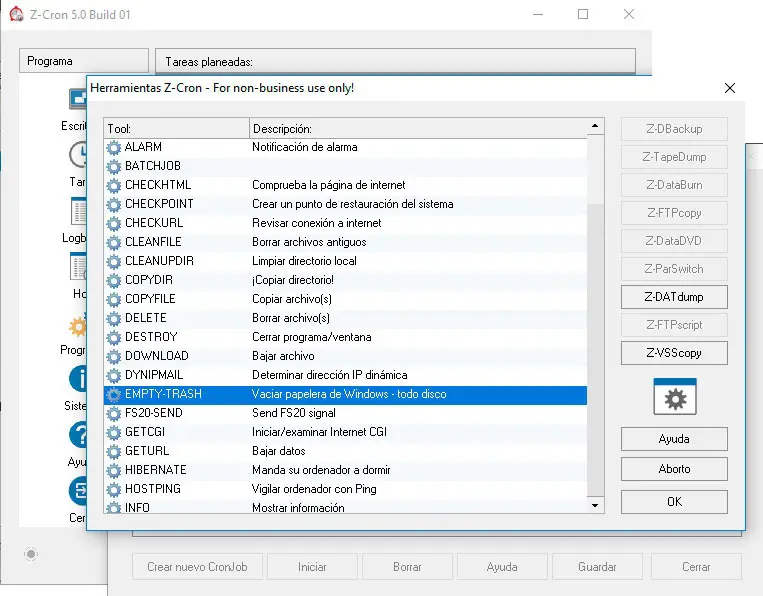The height and width of the screenshot is (596, 763).
Task: Click the gear icon beside EMPTY-TRASH
Action: tap(113, 394)
